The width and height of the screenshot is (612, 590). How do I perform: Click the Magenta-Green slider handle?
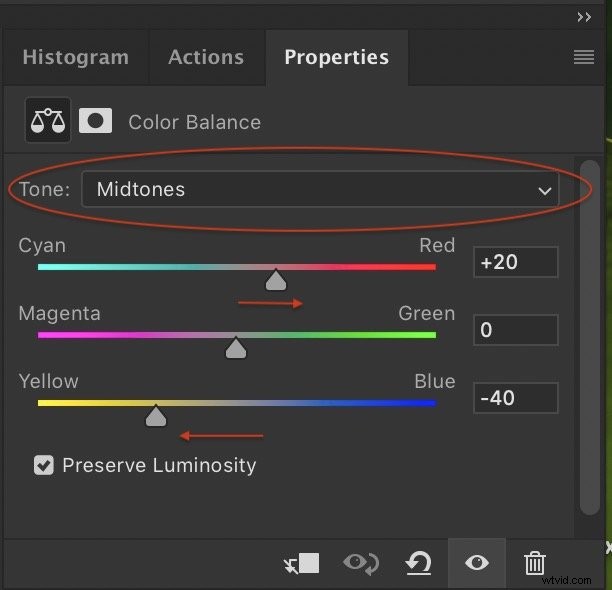pos(236,348)
